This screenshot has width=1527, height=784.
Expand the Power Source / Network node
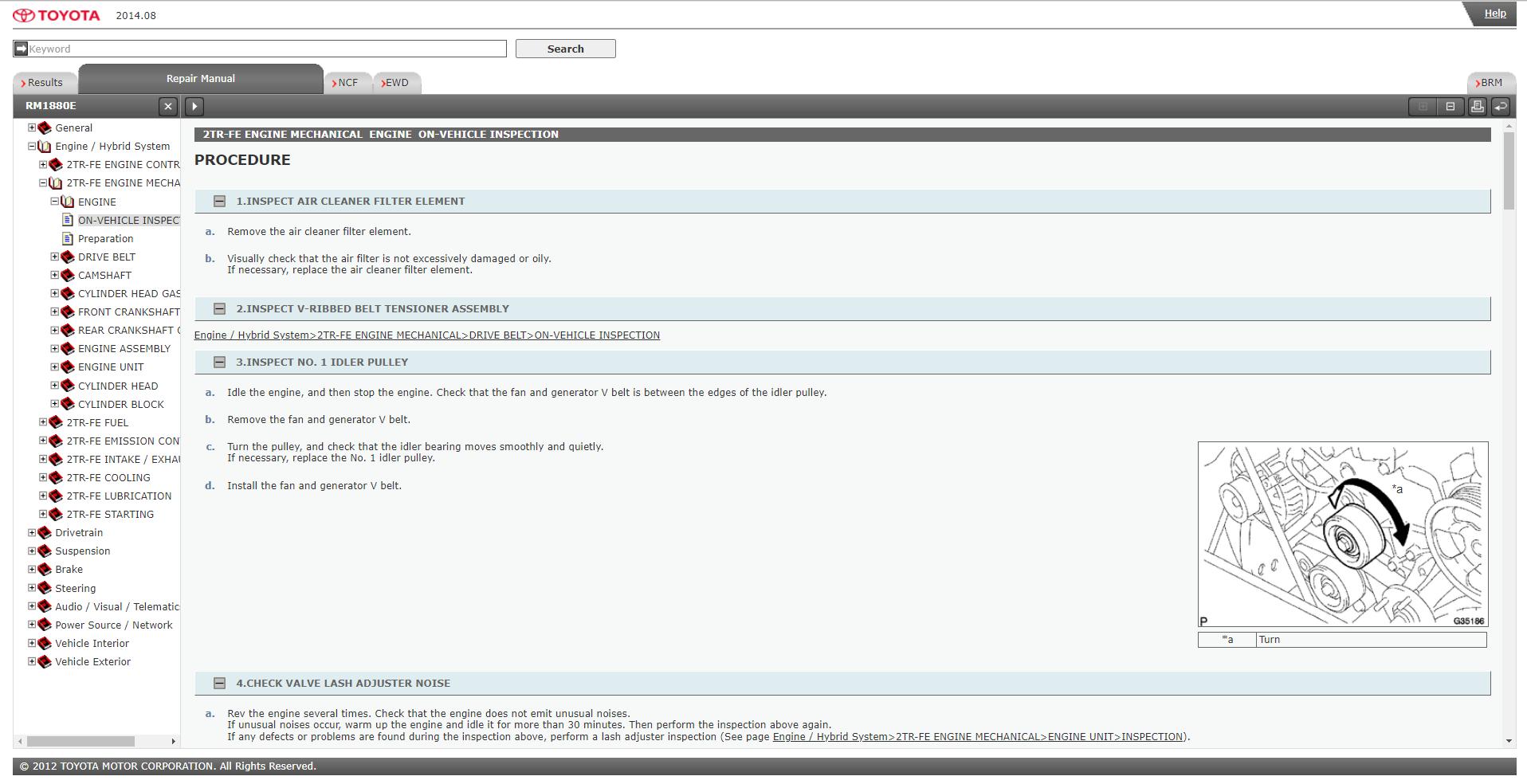(x=32, y=625)
